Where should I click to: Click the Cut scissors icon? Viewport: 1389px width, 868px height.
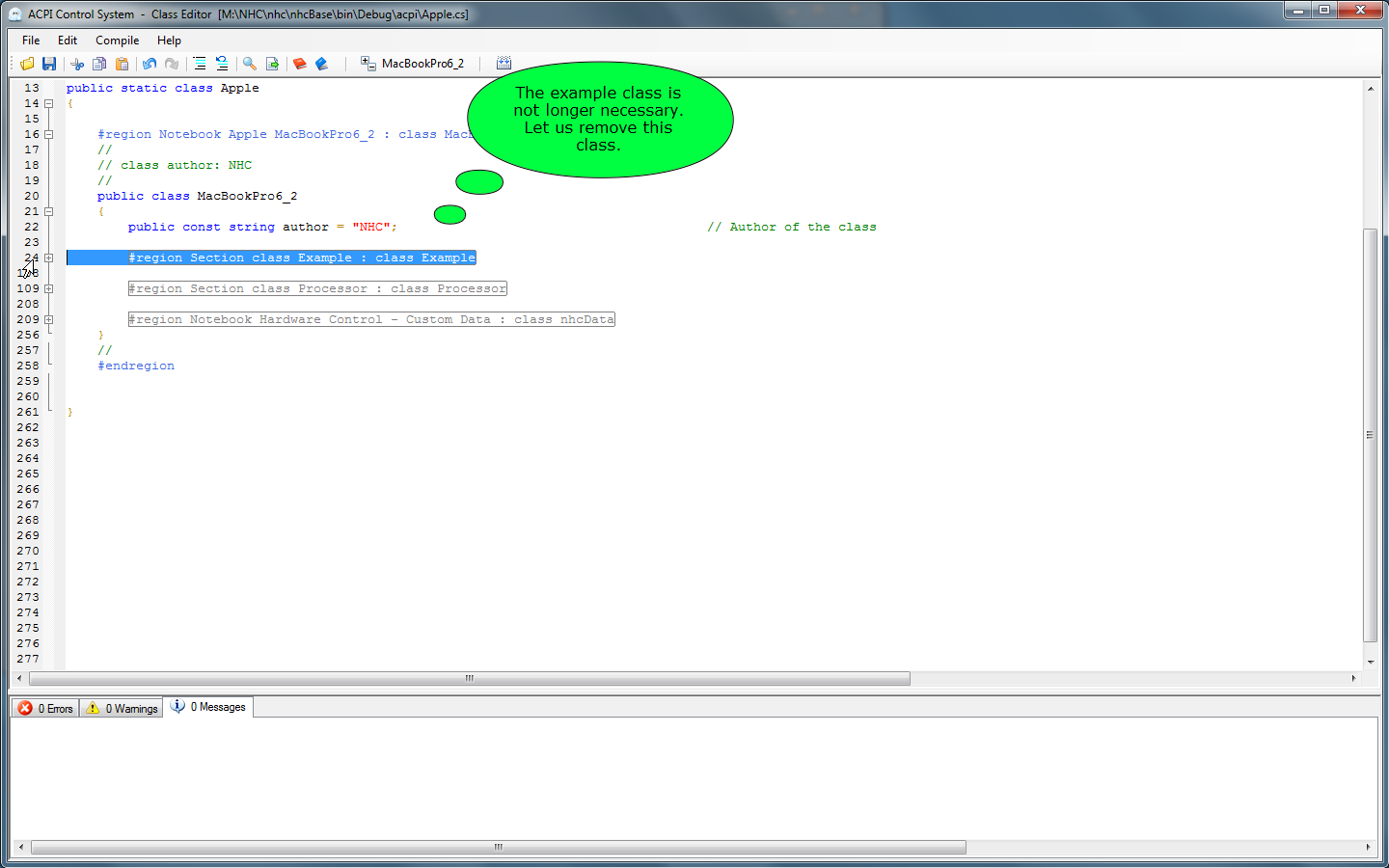tap(77, 64)
